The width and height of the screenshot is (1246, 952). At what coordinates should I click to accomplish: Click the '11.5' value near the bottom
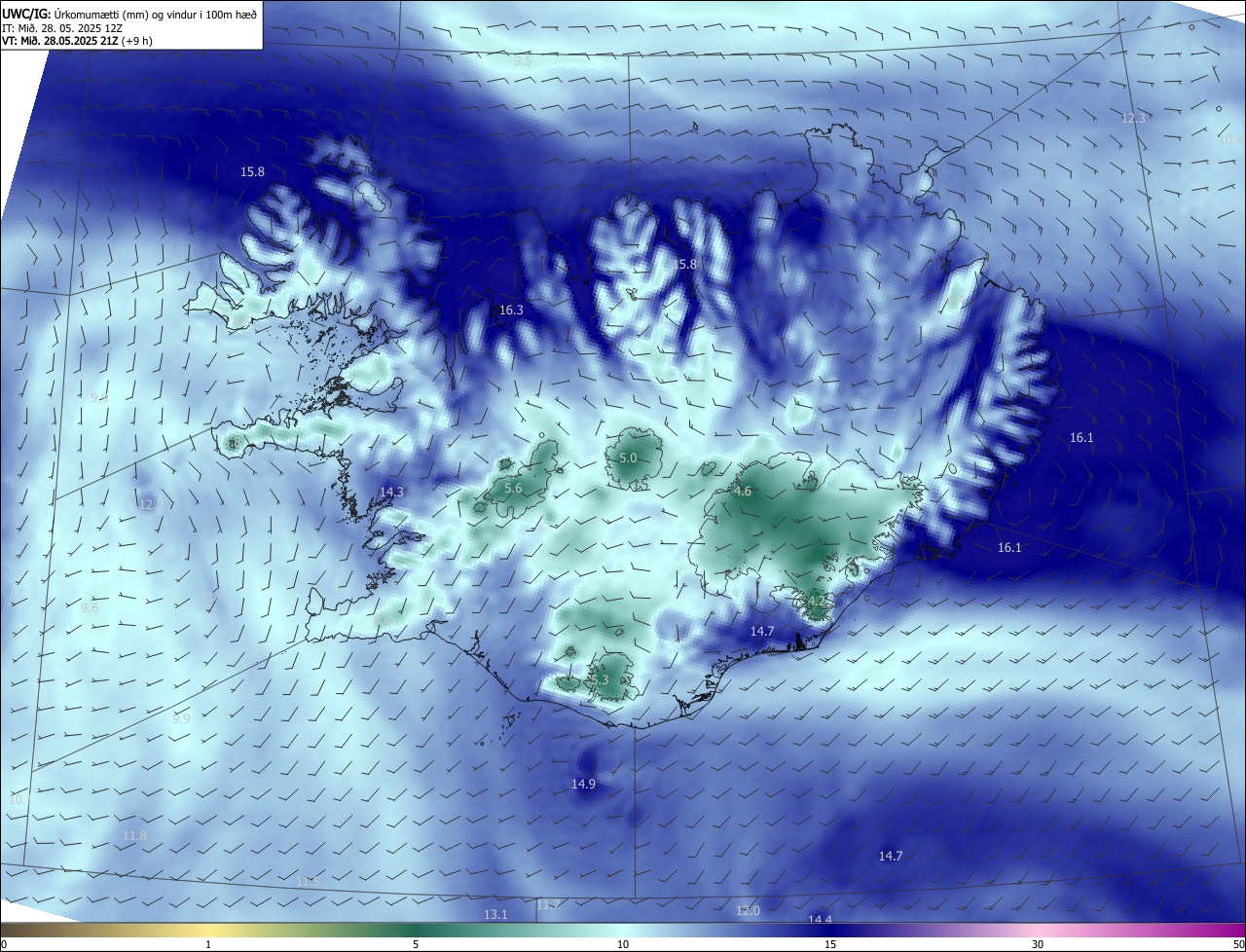coord(308,881)
